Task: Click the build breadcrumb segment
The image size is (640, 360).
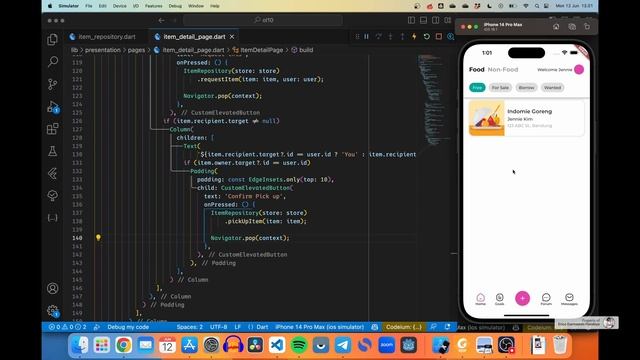Action: 306,50
